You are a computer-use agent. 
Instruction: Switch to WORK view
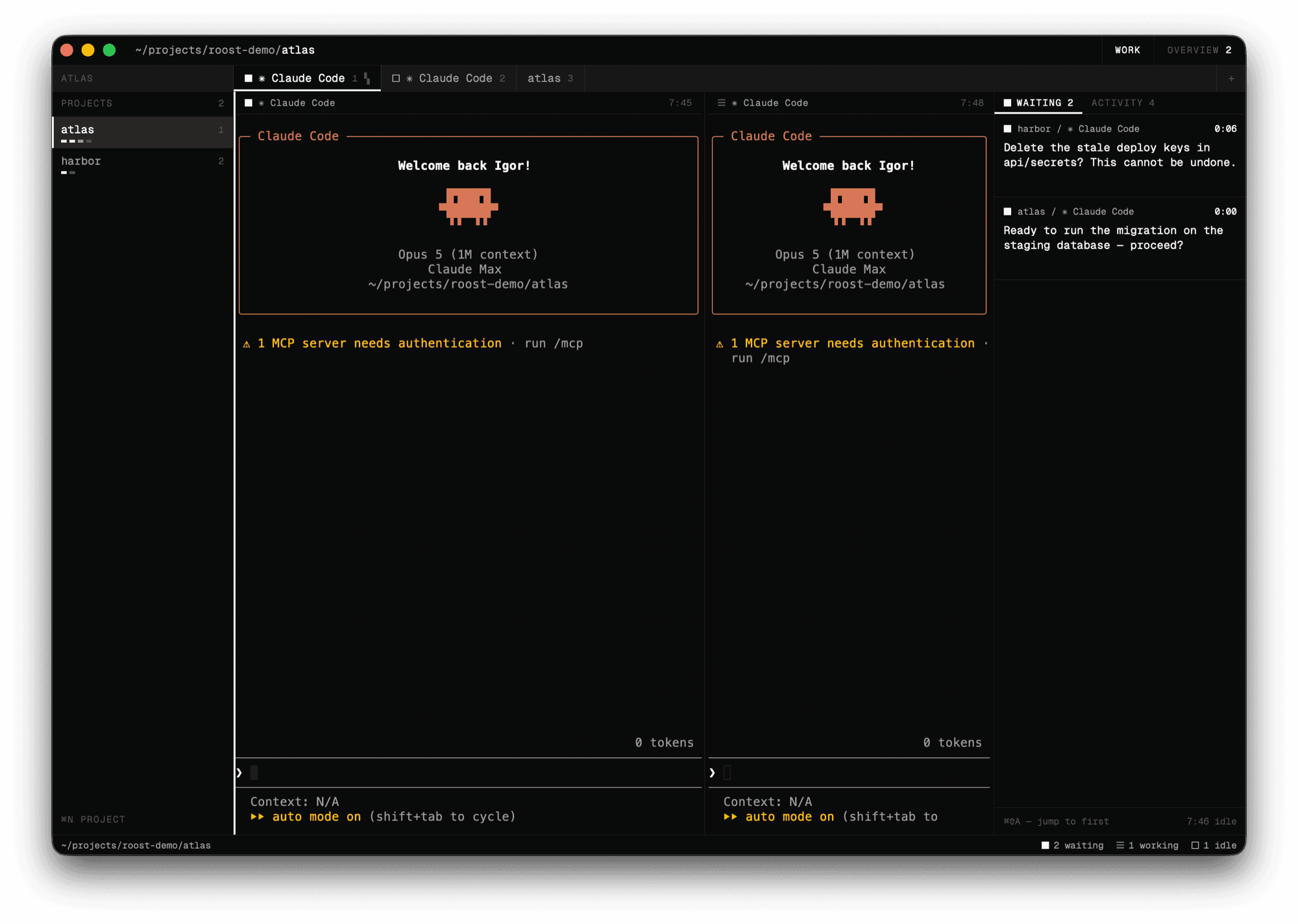(1127, 50)
